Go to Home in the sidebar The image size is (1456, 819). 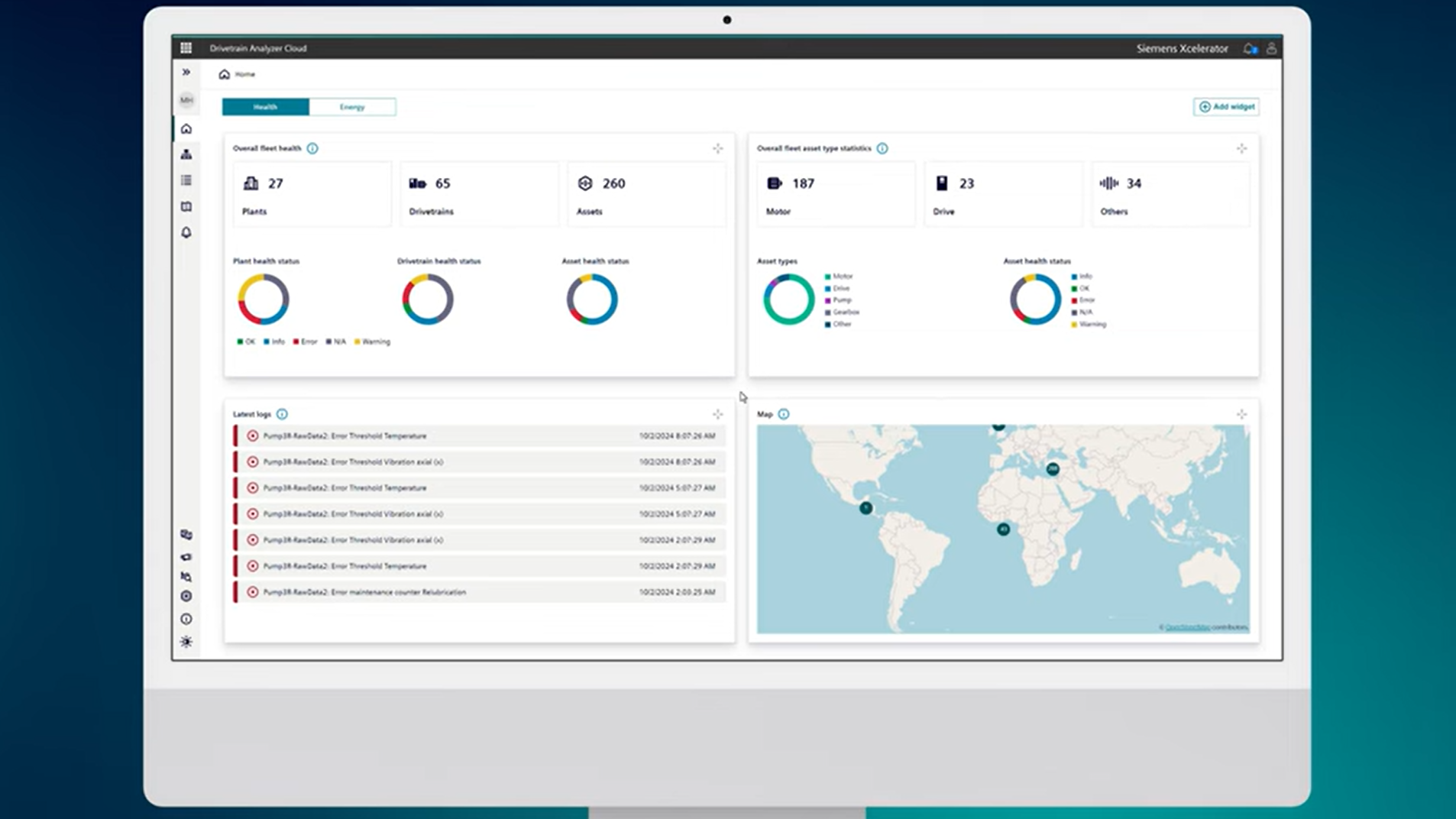coord(186,128)
